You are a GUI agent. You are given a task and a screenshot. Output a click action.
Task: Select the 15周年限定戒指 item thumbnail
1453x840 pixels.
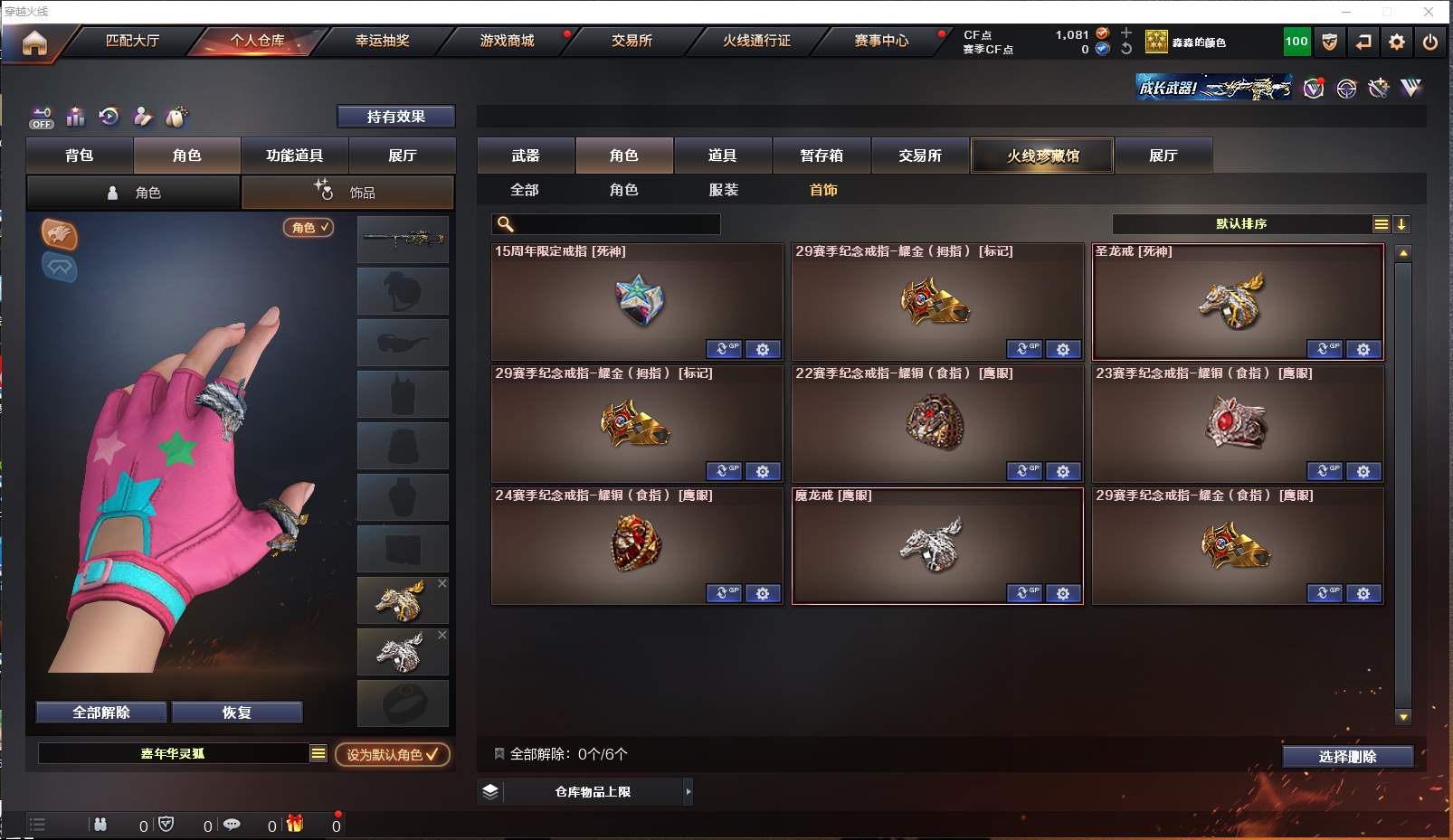[638, 301]
